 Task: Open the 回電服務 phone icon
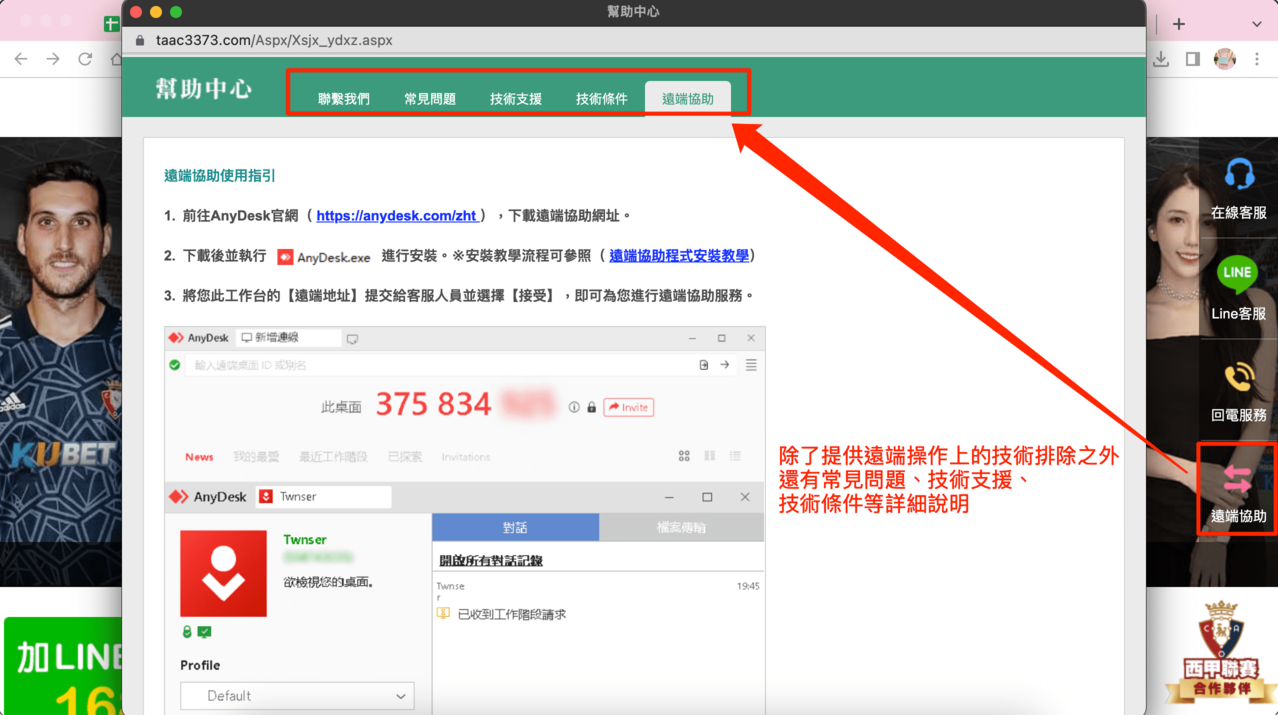point(1238,378)
